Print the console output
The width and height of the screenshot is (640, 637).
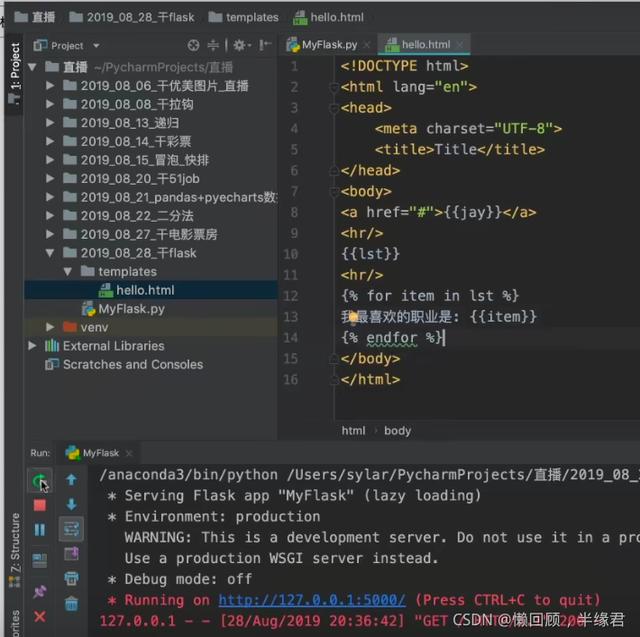click(x=71, y=578)
